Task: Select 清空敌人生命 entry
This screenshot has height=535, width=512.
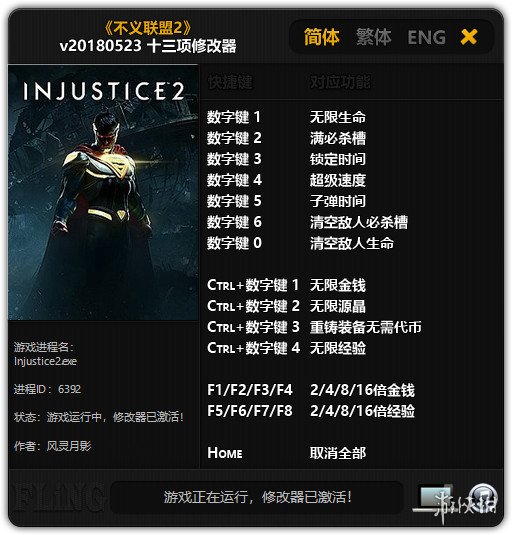Action: point(352,243)
